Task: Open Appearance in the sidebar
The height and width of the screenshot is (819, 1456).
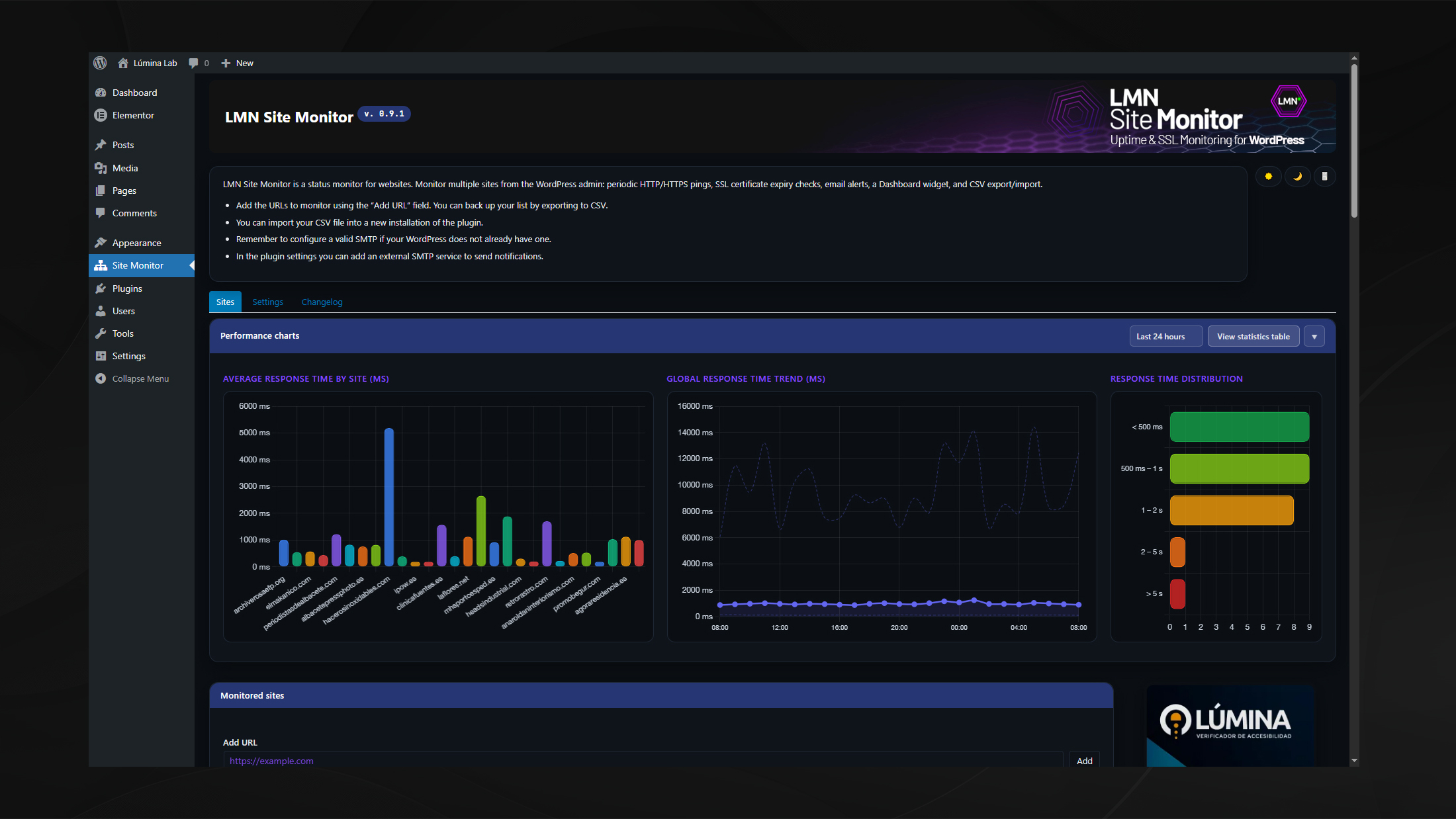Action: [136, 243]
